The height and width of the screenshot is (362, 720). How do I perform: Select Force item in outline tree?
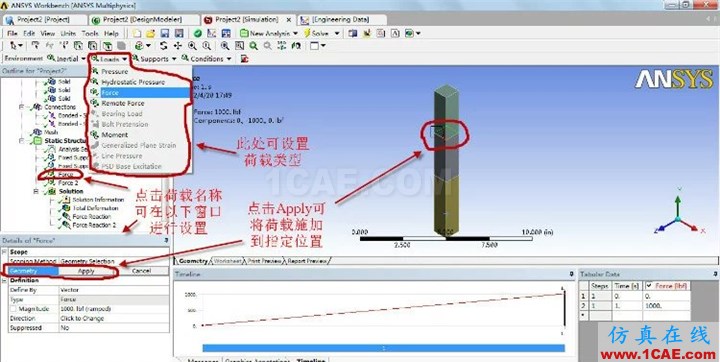point(66,175)
